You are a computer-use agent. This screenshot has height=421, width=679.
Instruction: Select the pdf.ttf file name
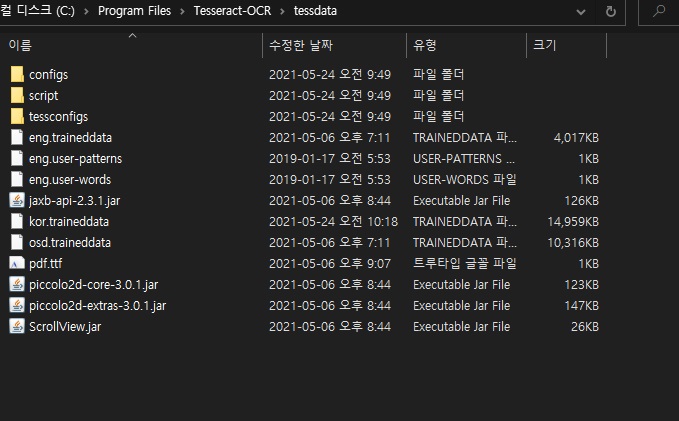(x=45, y=264)
